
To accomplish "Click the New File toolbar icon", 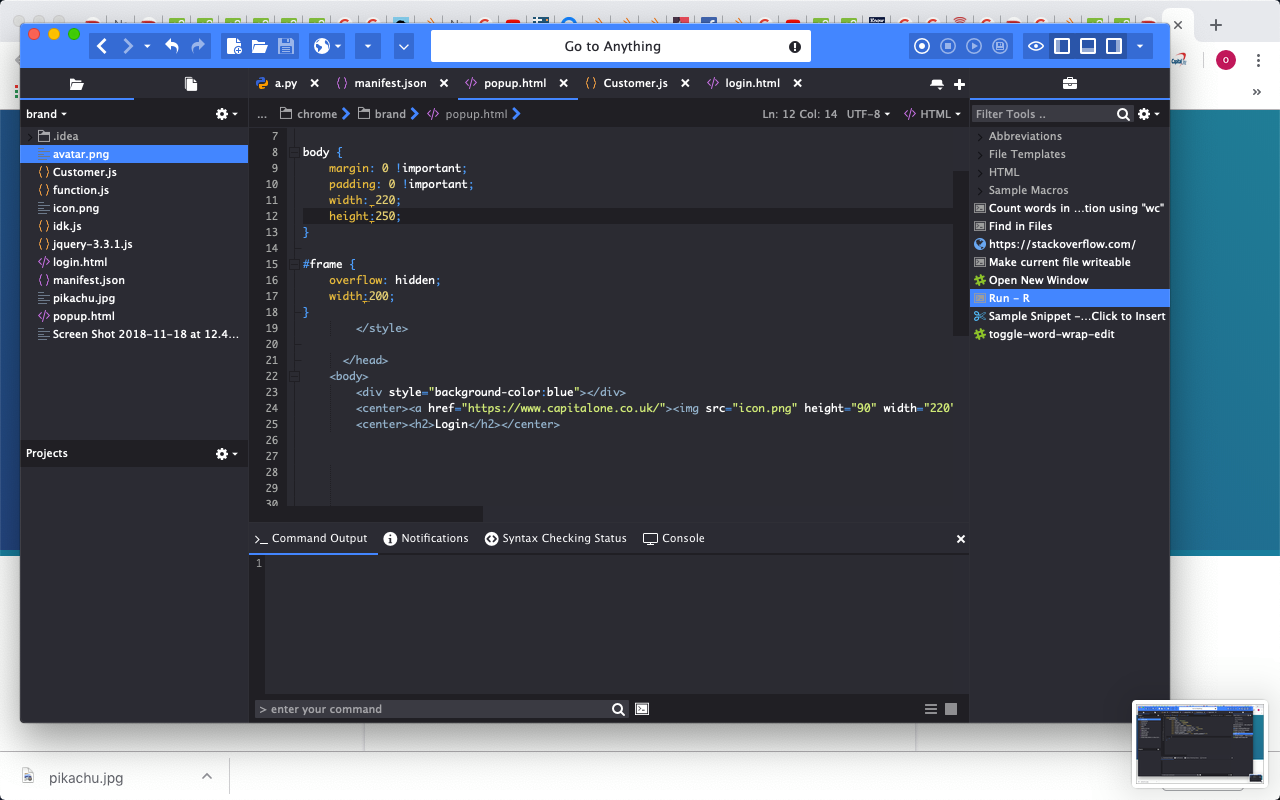I will [x=233, y=46].
